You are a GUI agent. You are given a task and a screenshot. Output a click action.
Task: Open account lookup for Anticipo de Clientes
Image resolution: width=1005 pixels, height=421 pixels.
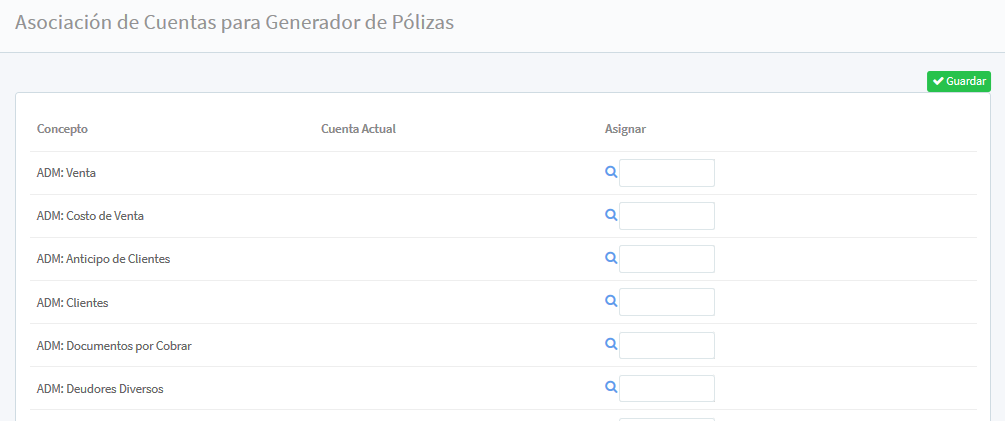coord(611,258)
